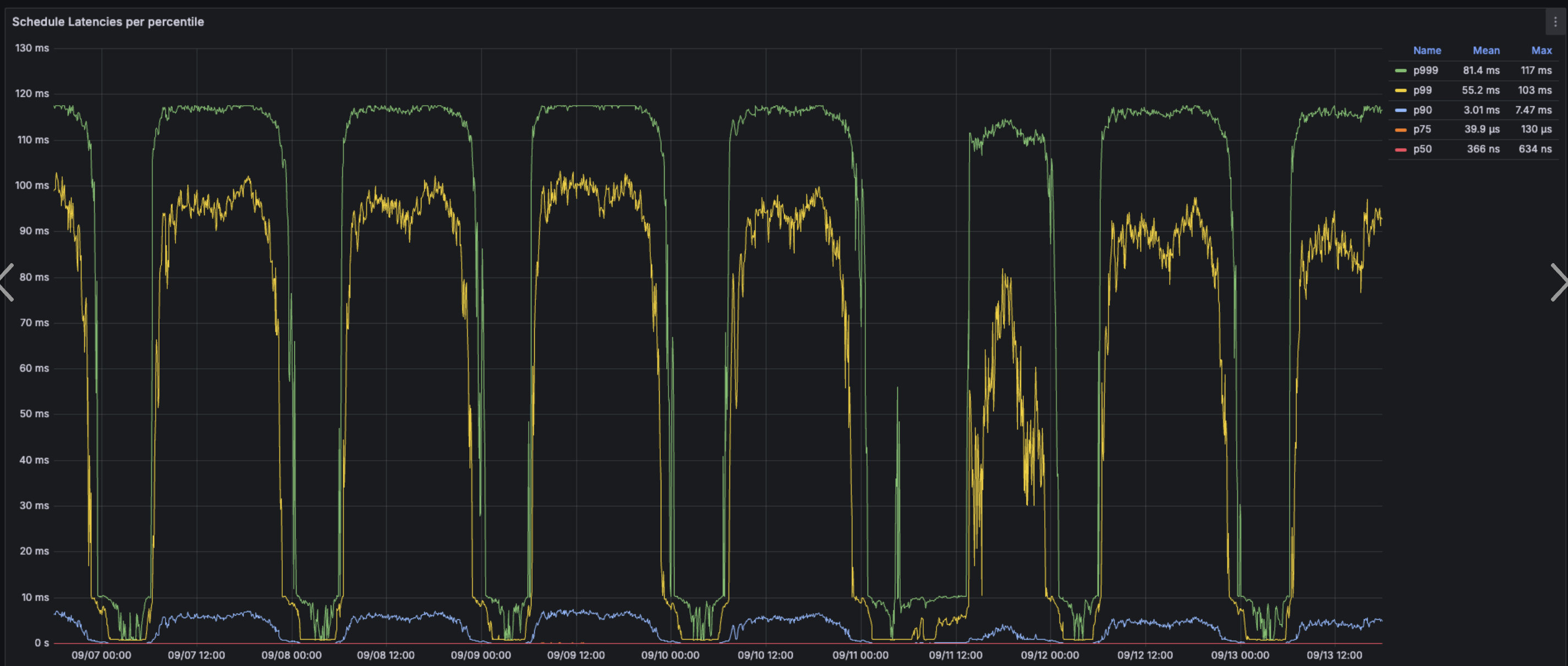Viewport: 1568px width, 666px height.
Task: Click the panel title Schedule Latencies per percentile
Action: [x=108, y=22]
